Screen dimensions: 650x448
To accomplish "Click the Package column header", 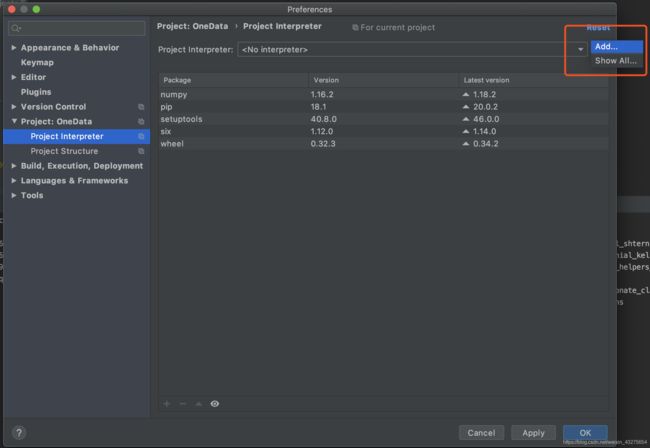I will [234, 80].
